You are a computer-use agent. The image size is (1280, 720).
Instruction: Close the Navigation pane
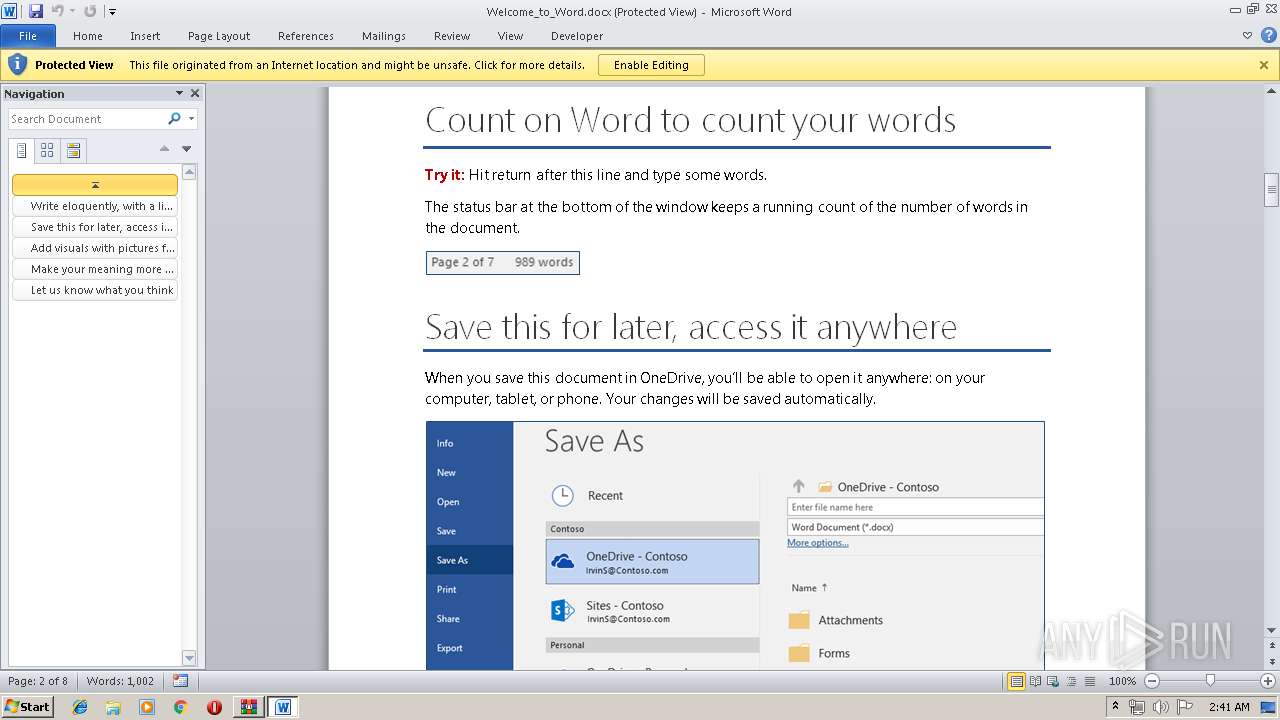pos(195,93)
